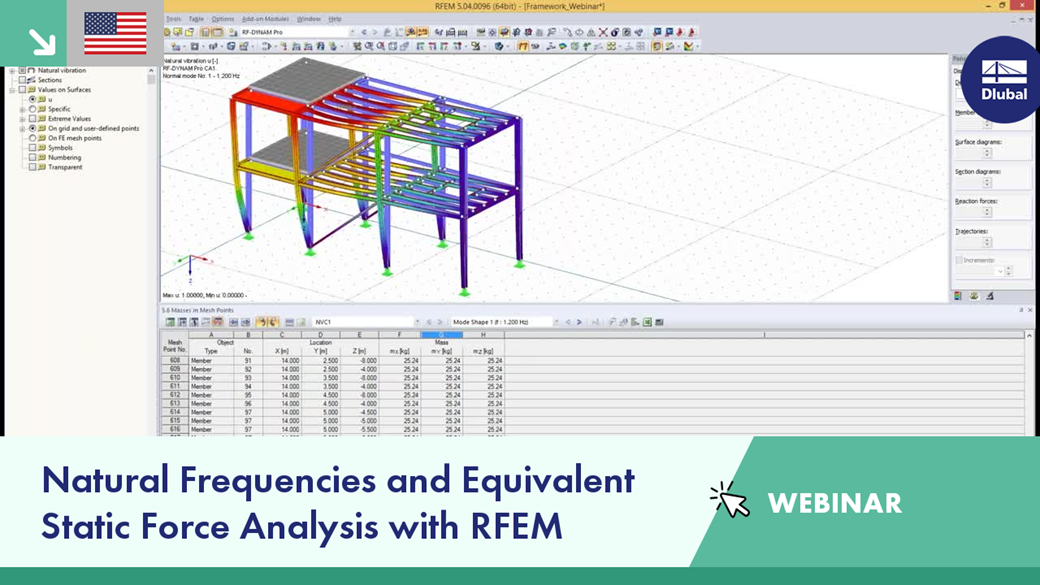Enable the Symbols checkbox

[32, 148]
